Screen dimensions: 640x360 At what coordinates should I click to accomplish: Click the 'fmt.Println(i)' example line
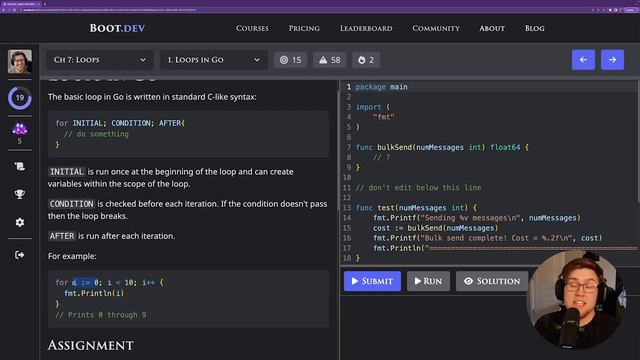click(94, 293)
